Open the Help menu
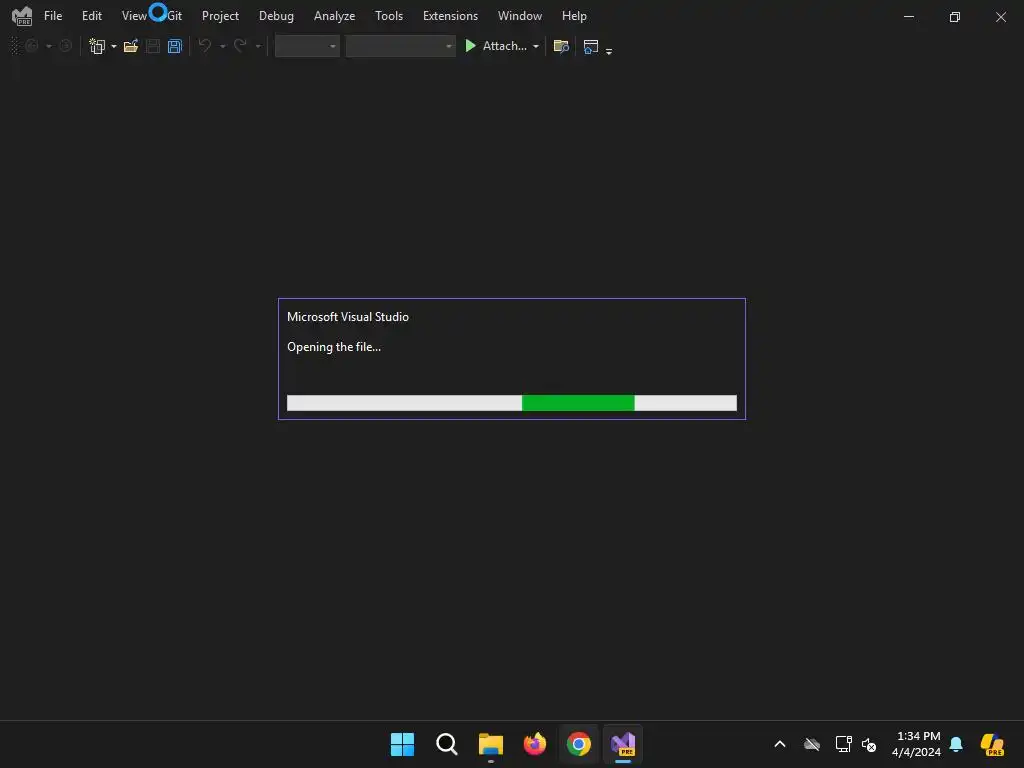The width and height of the screenshot is (1024, 768). 574,16
